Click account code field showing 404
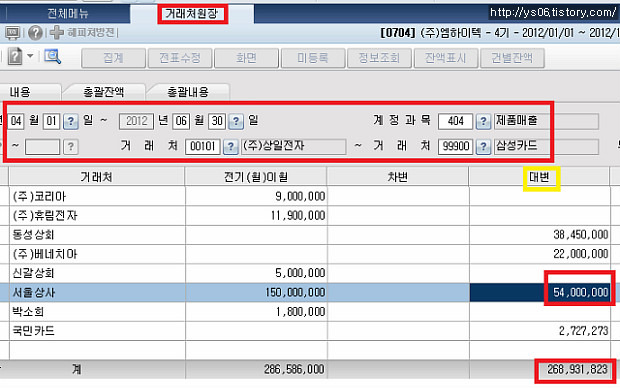 [x=456, y=121]
